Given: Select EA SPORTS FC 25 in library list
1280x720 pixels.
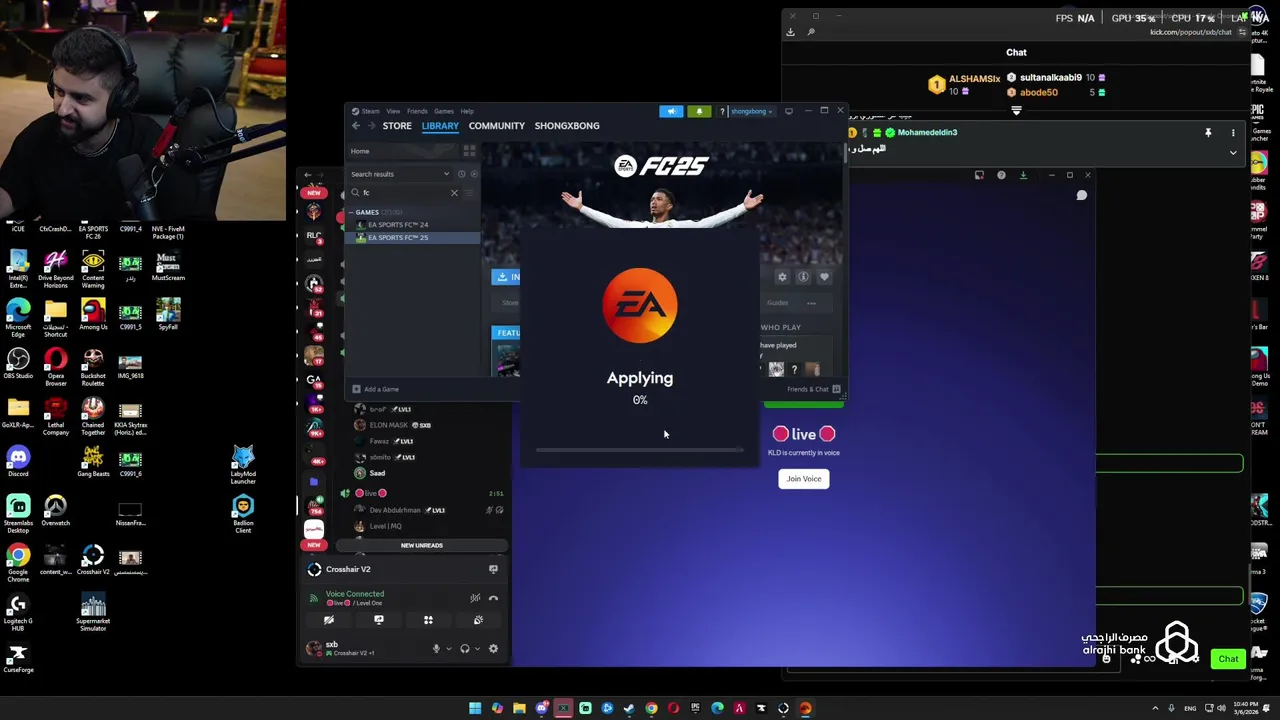Looking at the screenshot, I should (398, 238).
